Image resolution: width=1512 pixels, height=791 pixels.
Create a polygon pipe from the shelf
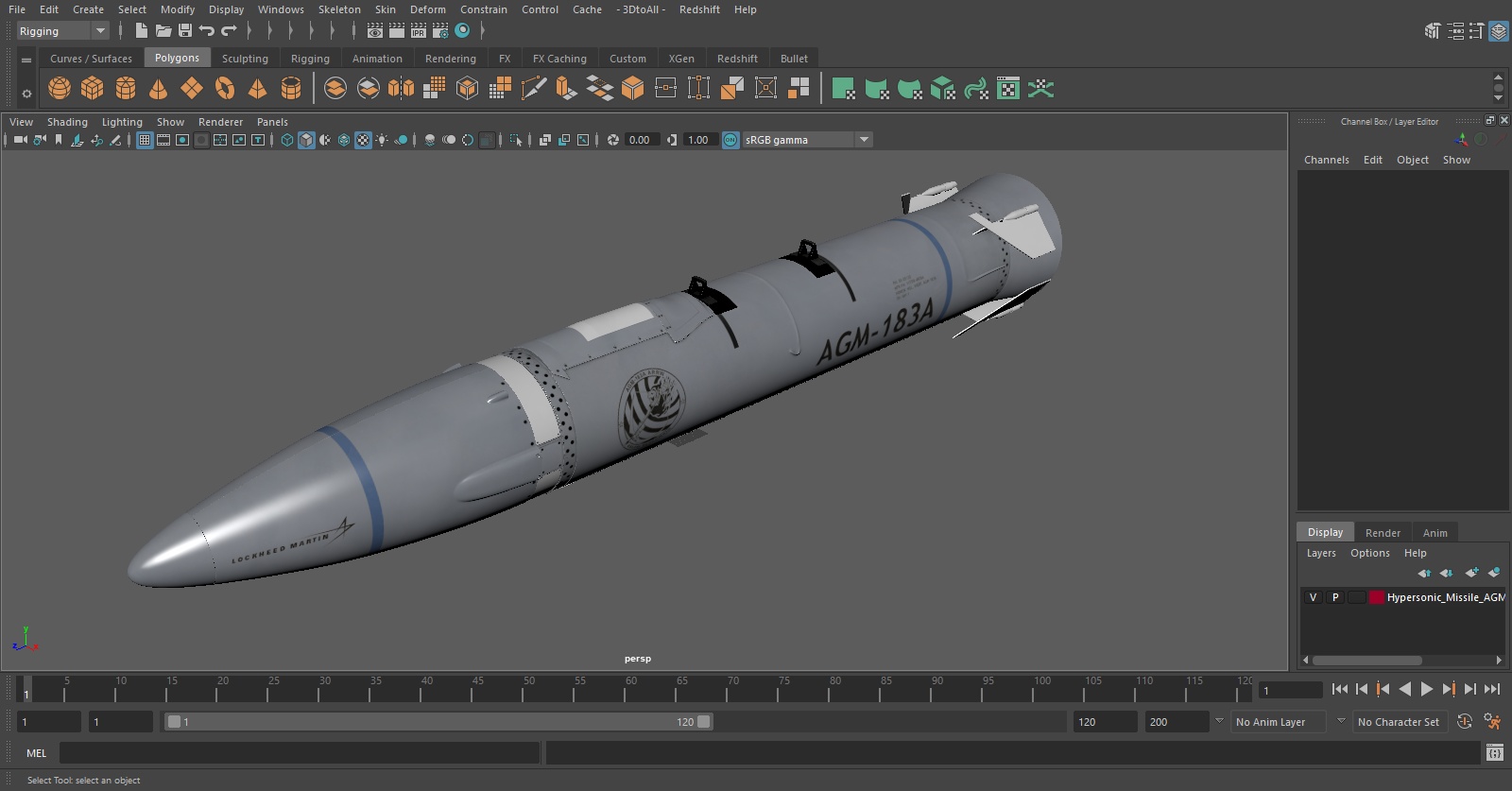(x=291, y=89)
